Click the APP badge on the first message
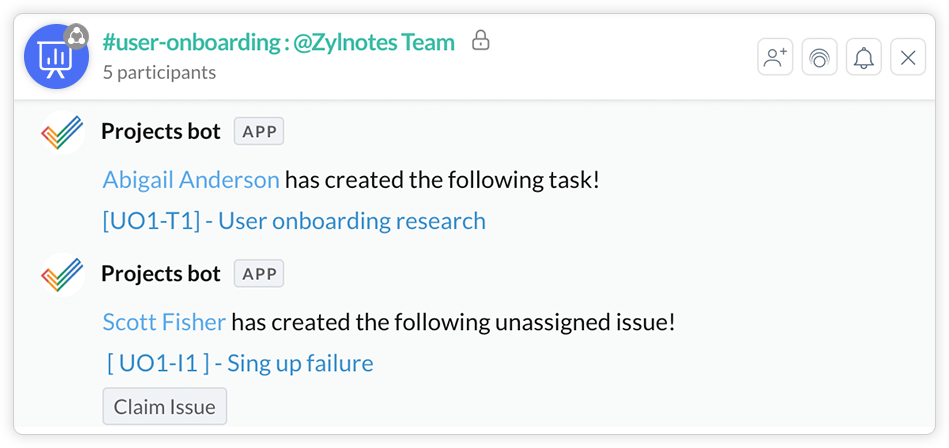This screenshot has height=448, width=949. 259,131
